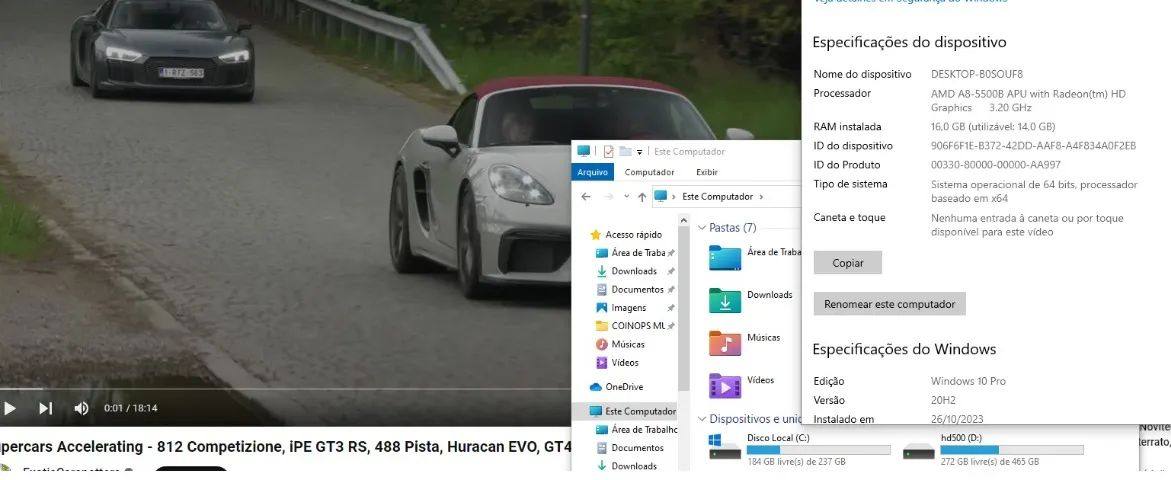Collapse the Pastas section
1171x480 pixels.
(x=702, y=228)
